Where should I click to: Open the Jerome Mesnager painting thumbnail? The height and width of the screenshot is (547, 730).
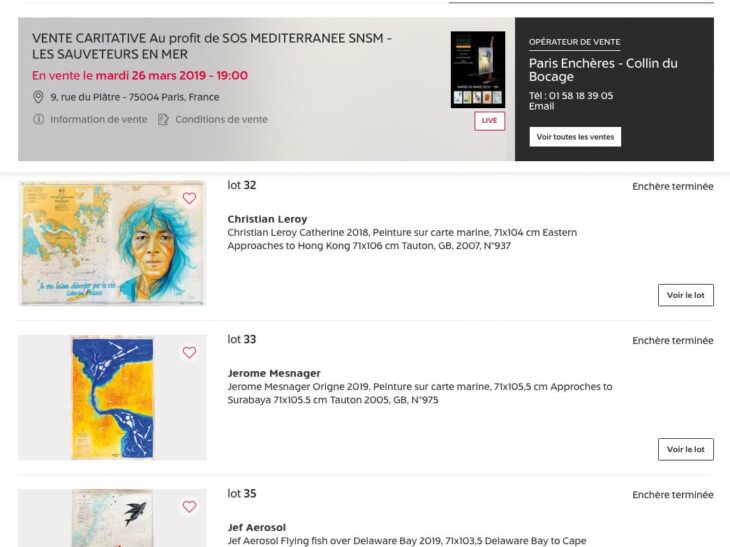(x=112, y=398)
